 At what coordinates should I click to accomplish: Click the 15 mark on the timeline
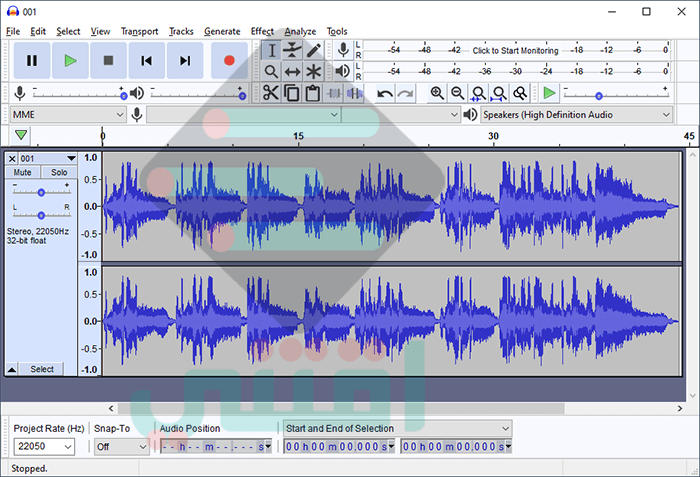pos(298,136)
